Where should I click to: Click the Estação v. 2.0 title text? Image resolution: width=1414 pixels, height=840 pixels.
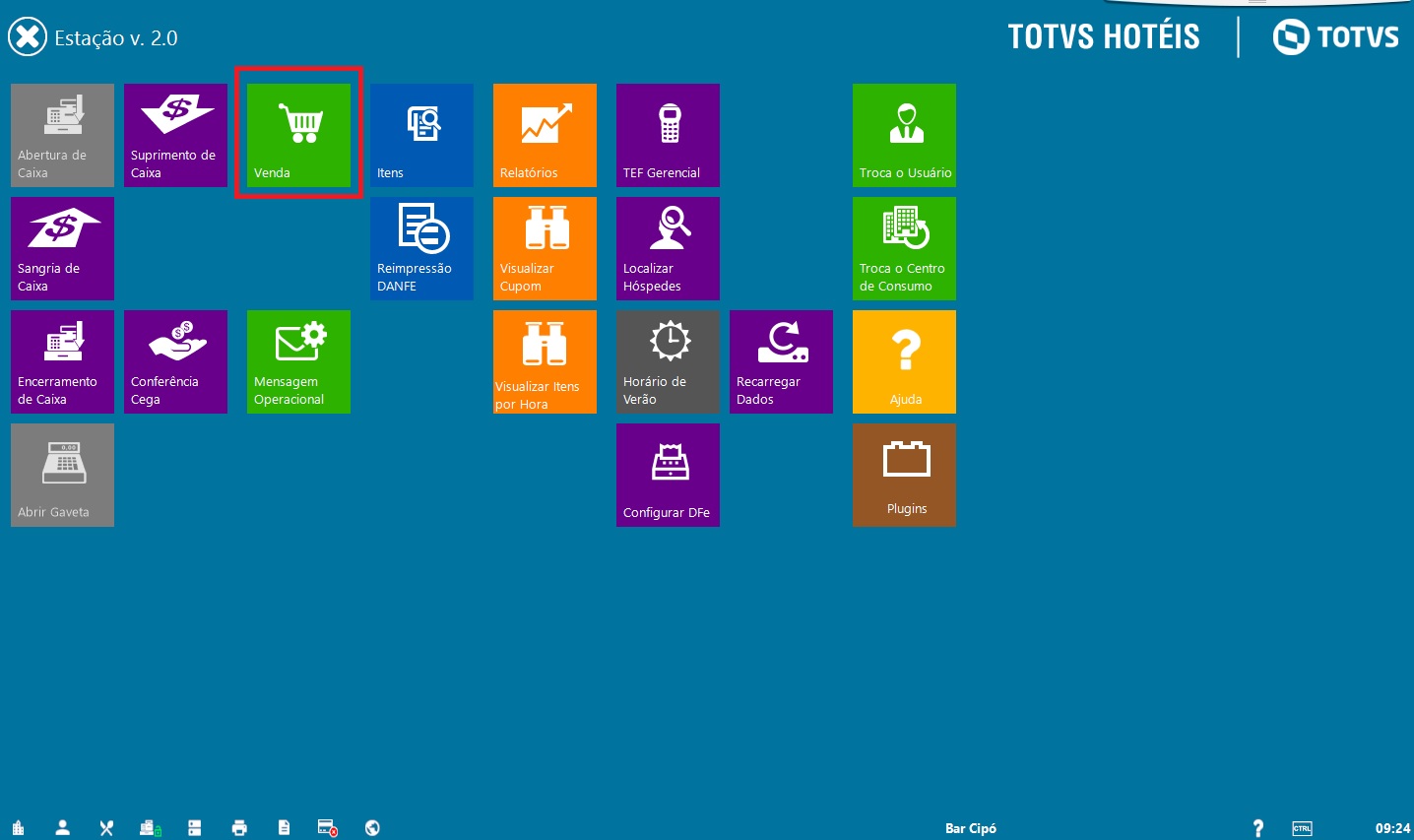[x=116, y=38]
